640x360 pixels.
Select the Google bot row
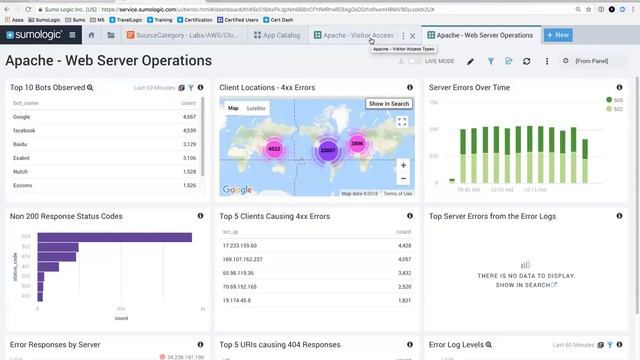104,117
